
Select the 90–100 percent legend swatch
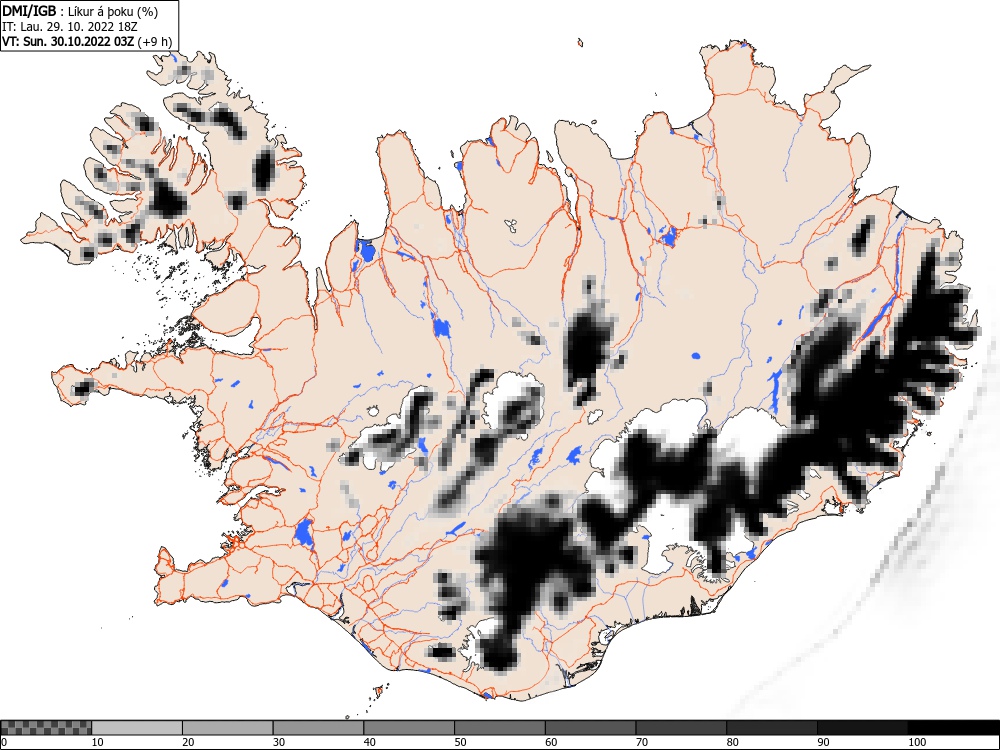(862, 728)
